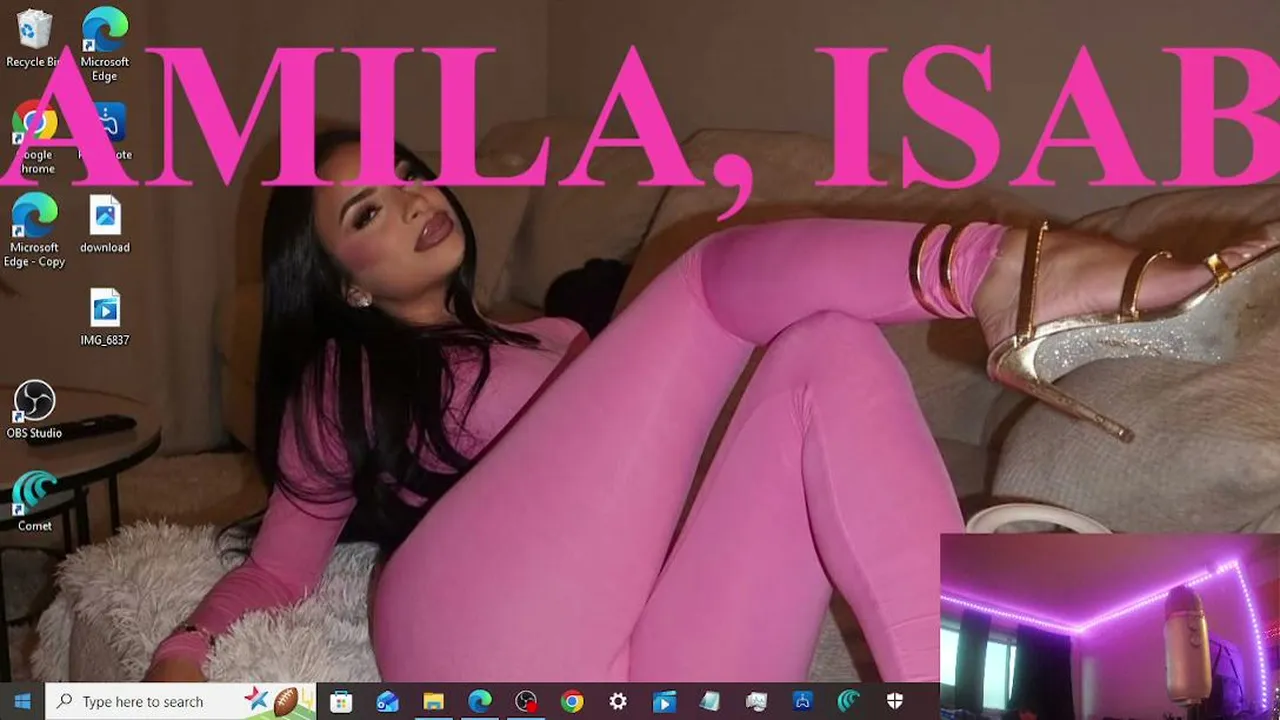Open Outlook from the taskbar
Screen dimensions: 1280x720
click(x=387, y=701)
